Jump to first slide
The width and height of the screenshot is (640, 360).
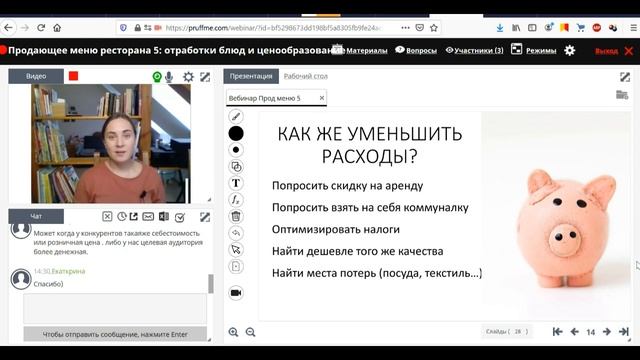(558, 332)
